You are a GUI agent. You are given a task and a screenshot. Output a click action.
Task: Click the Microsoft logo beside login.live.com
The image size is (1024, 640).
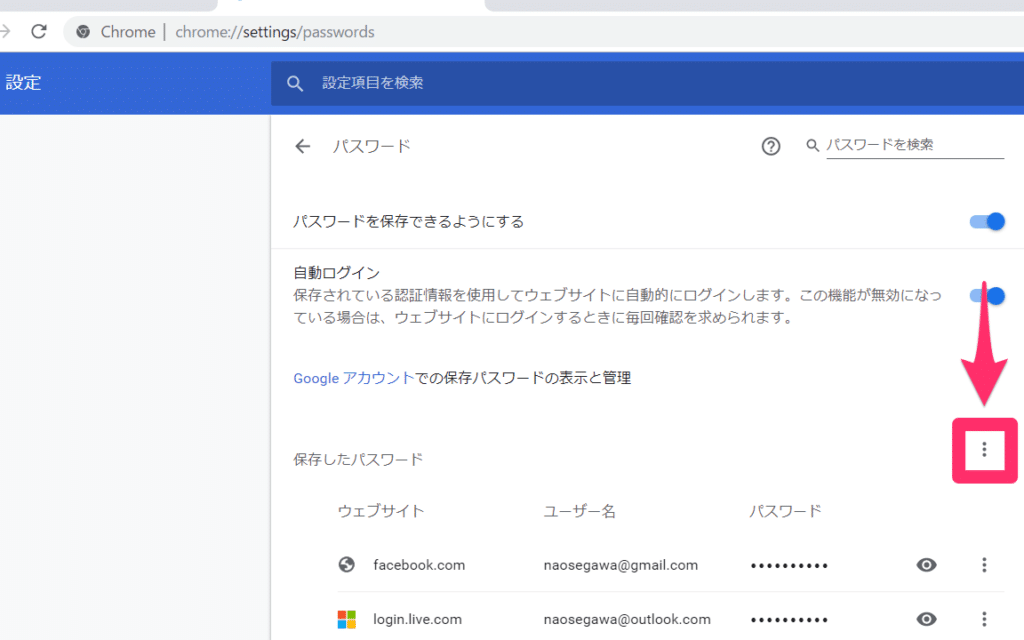pos(346,618)
